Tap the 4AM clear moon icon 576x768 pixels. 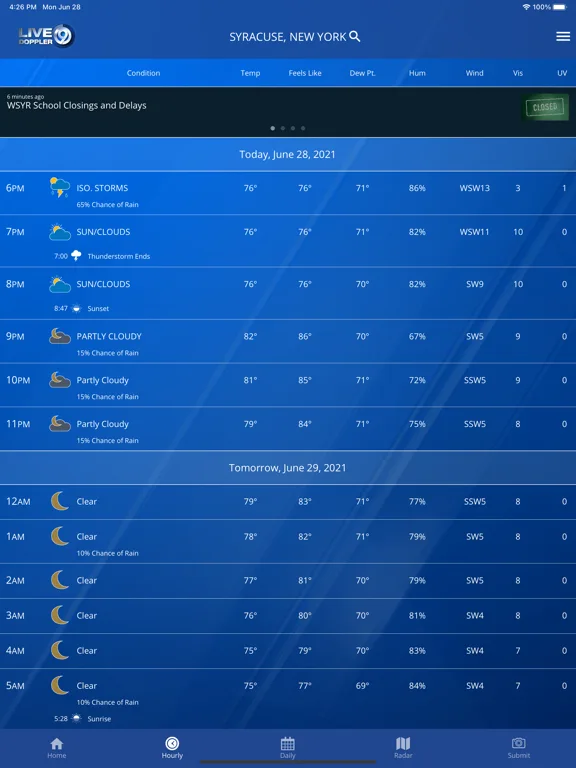coord(60,650)
